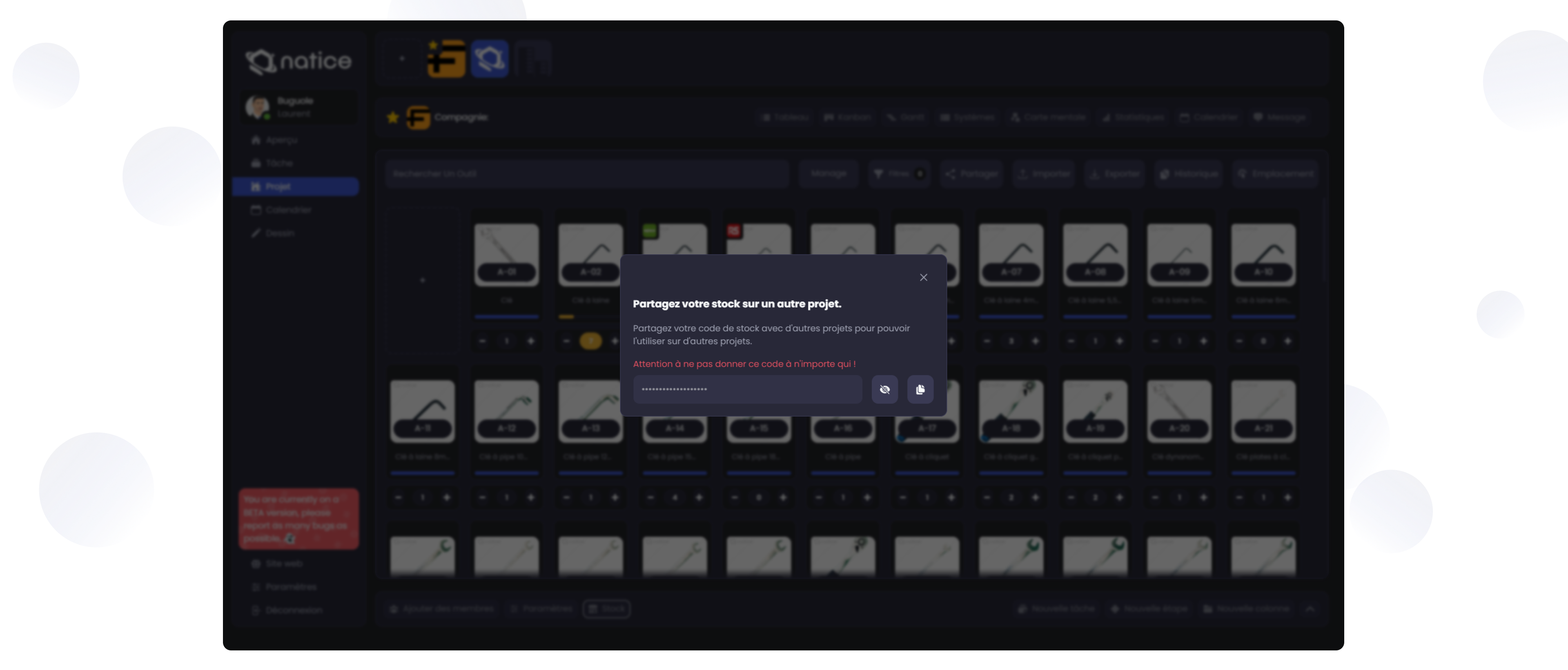Select the orange F company workspace icon

[447, 59]
